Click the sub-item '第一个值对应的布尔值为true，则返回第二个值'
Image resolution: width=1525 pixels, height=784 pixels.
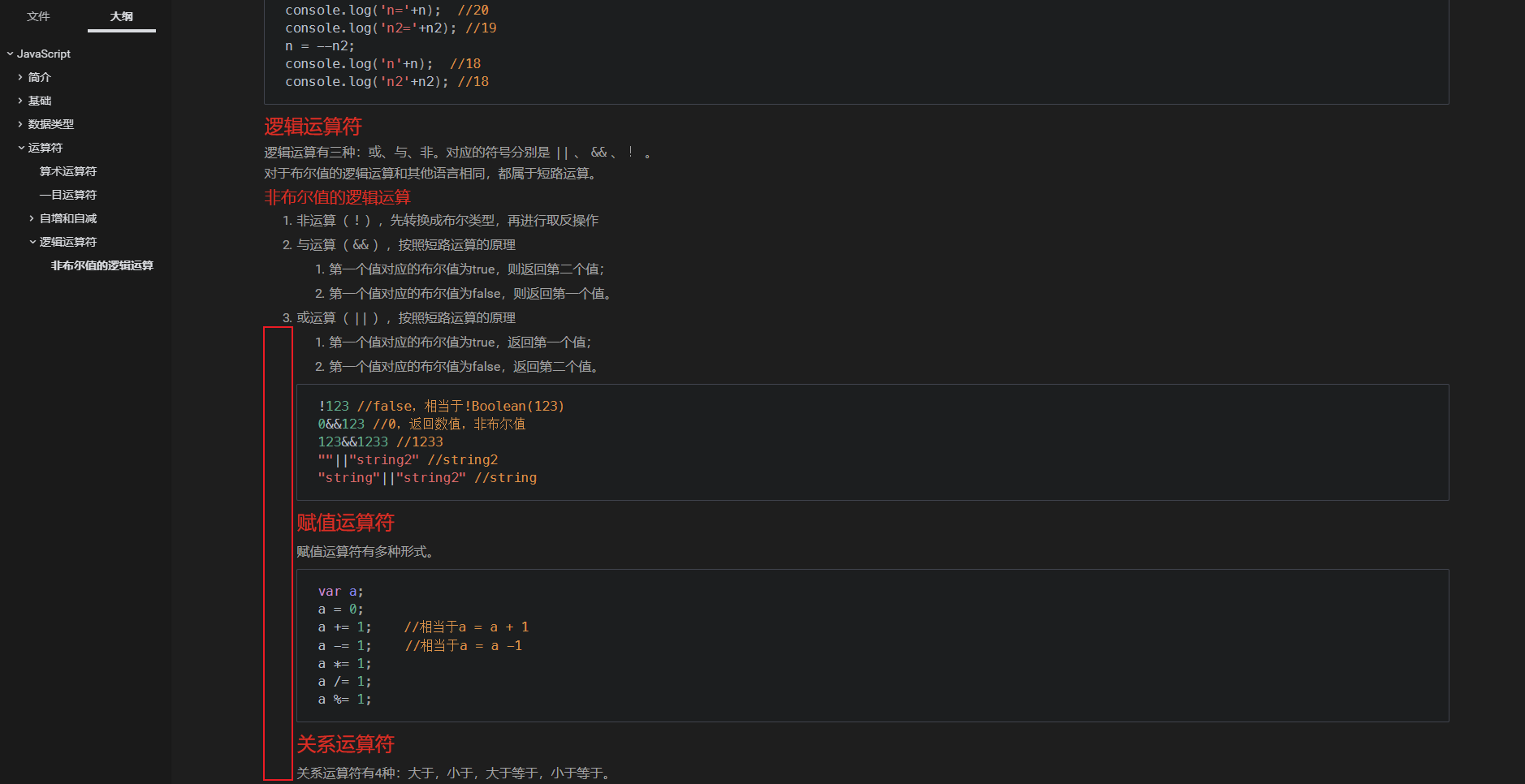(x=467, y=269)
